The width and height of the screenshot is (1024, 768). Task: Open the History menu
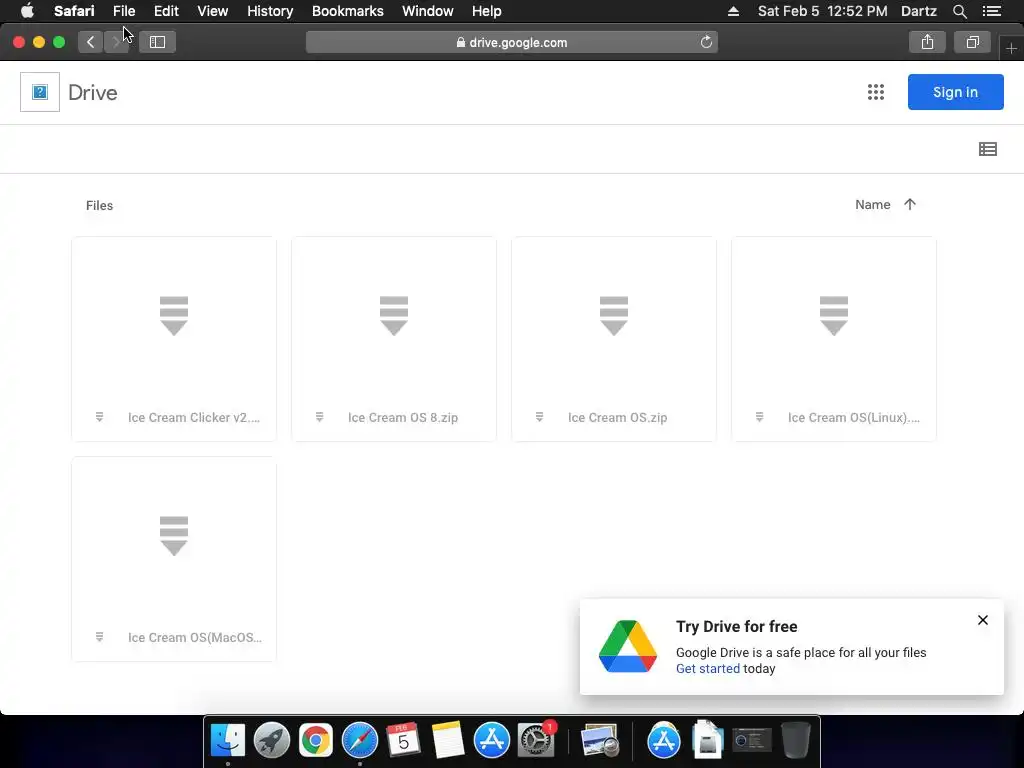click(270, 11)
